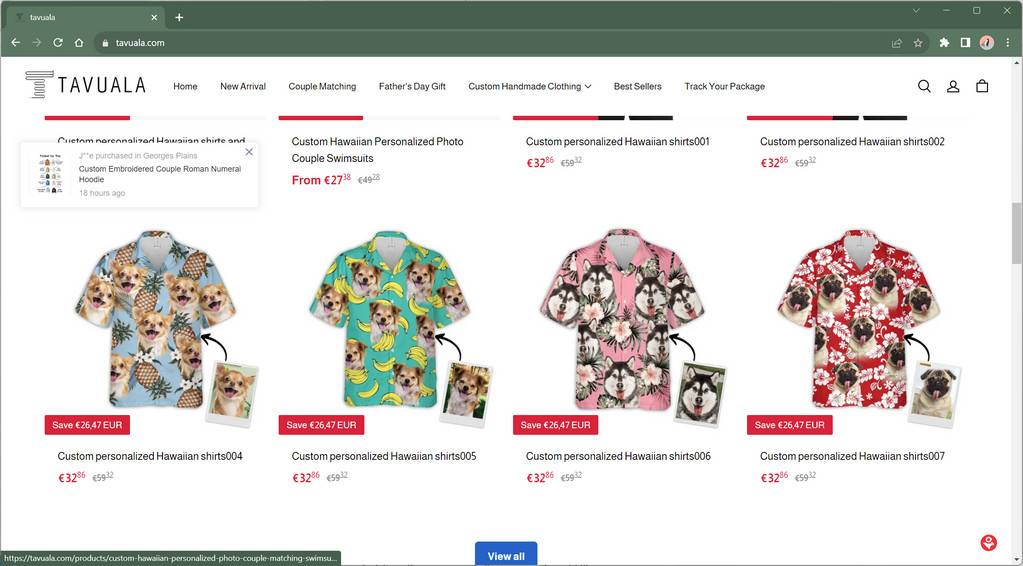Open the shopping bag cart icon
This screenshot has height=566, width=1023.
tap(982, 86)
